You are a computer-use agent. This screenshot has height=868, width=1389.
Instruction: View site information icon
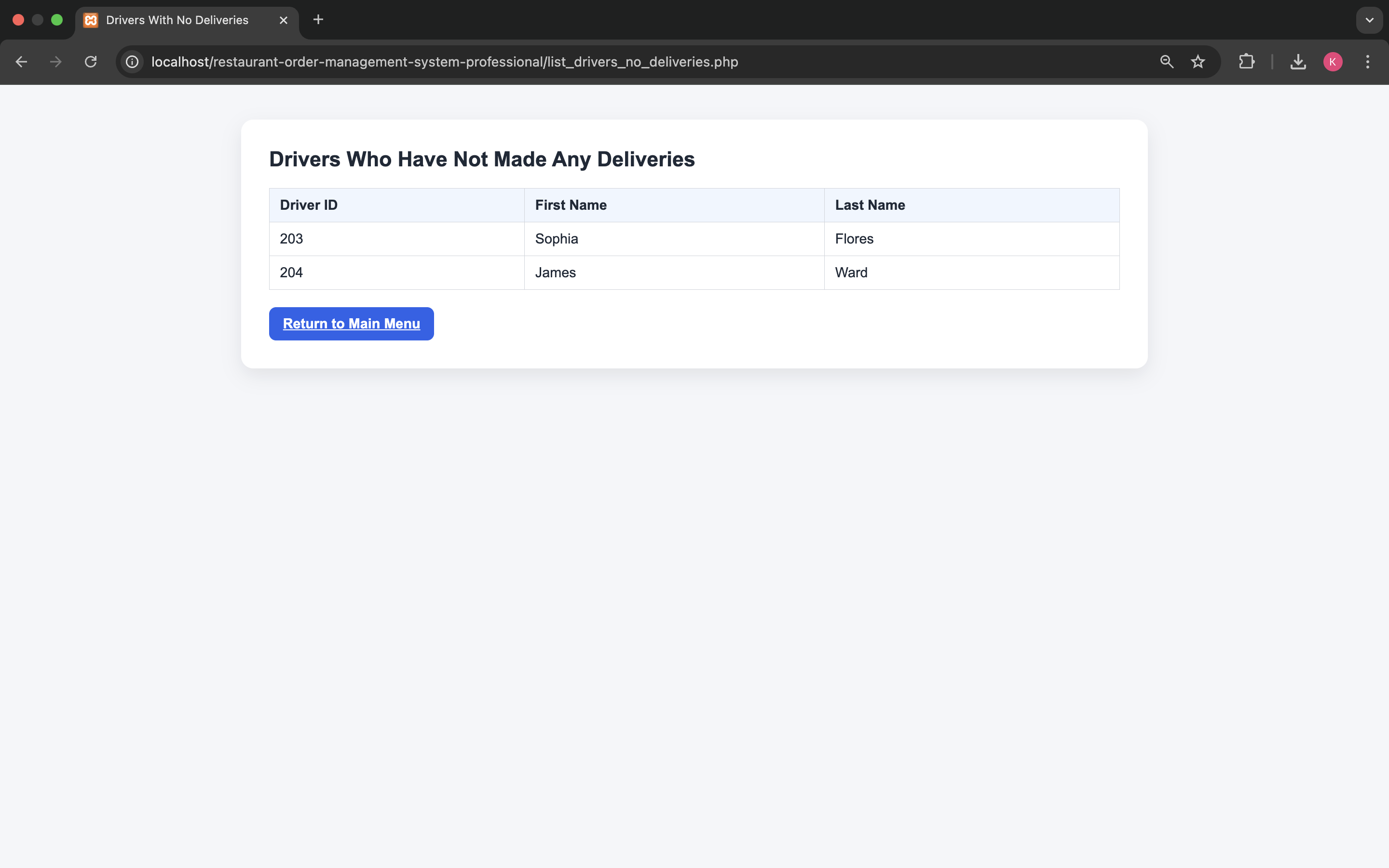pyautogui.click(x=133, y=62)
